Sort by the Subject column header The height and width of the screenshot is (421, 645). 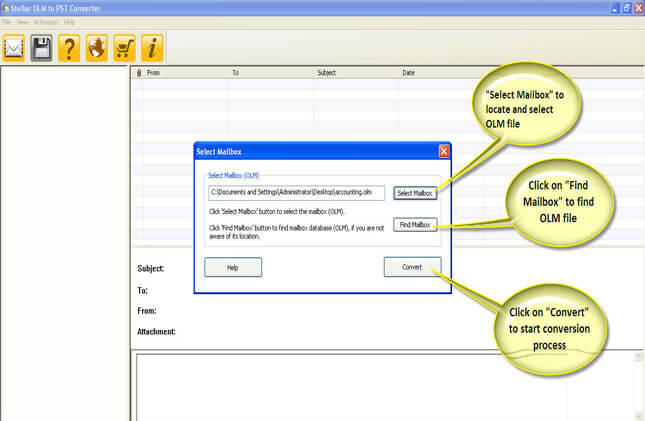tap(356, 73)
